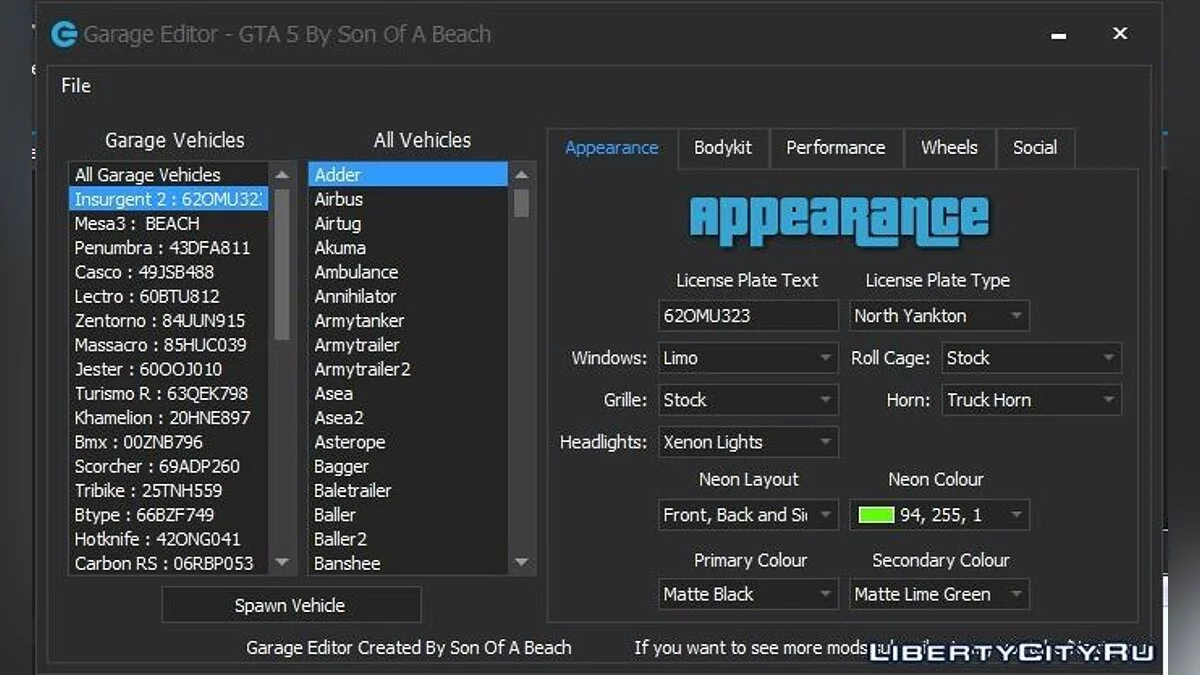Pick Ambulance from All Vehicles
The height and width of the screenshot is (675, 1200).
(408, 272)
